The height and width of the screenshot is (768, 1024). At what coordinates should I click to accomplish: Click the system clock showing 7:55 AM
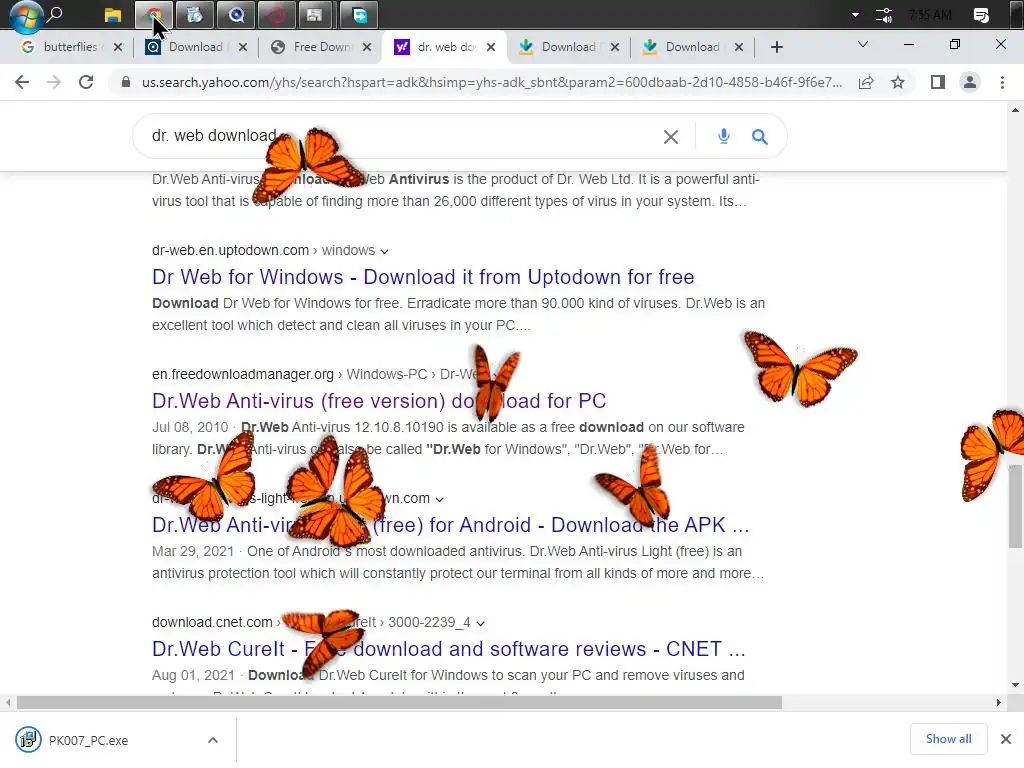(x=930, y=15)
